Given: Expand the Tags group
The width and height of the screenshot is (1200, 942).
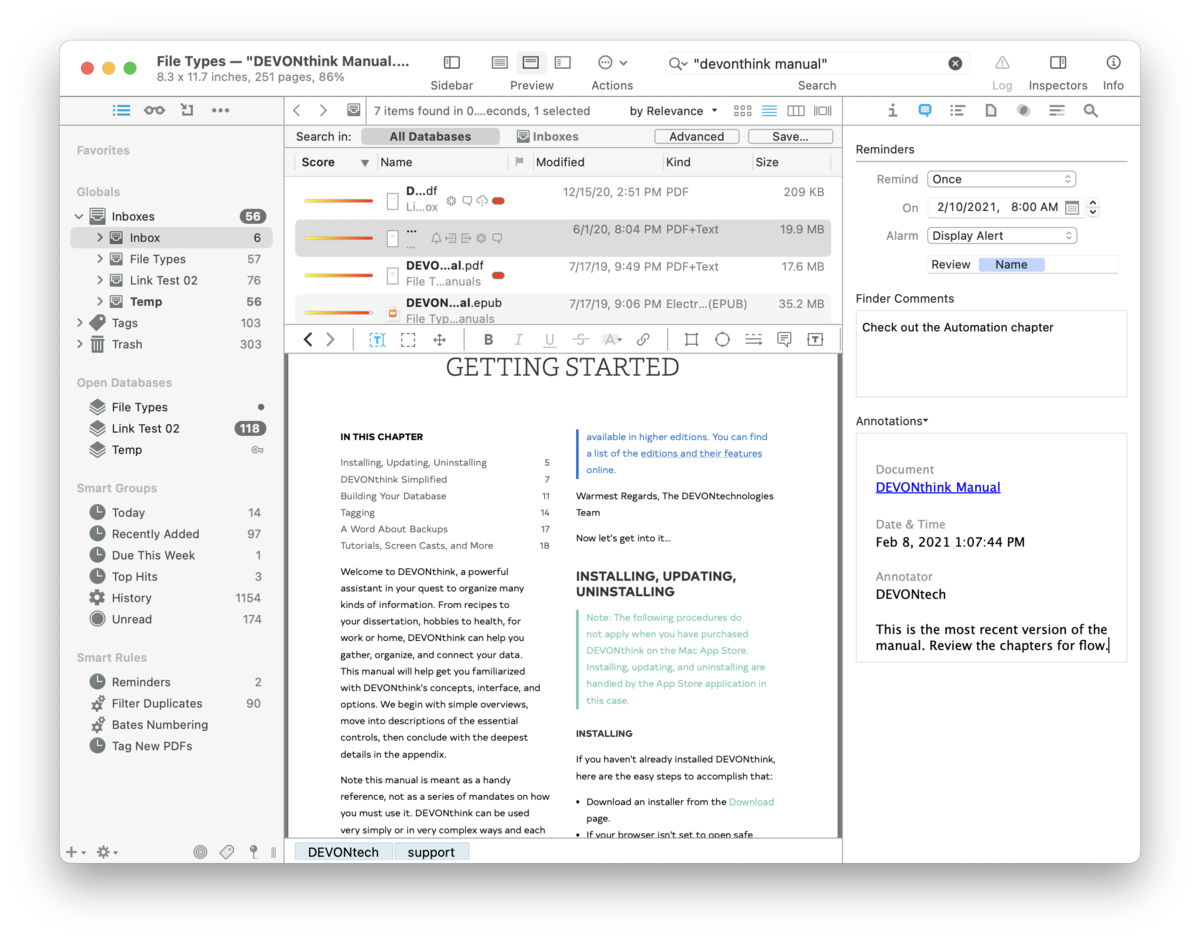Looking at the screenshot, I should pyautogui.click(x=79, y=323).
